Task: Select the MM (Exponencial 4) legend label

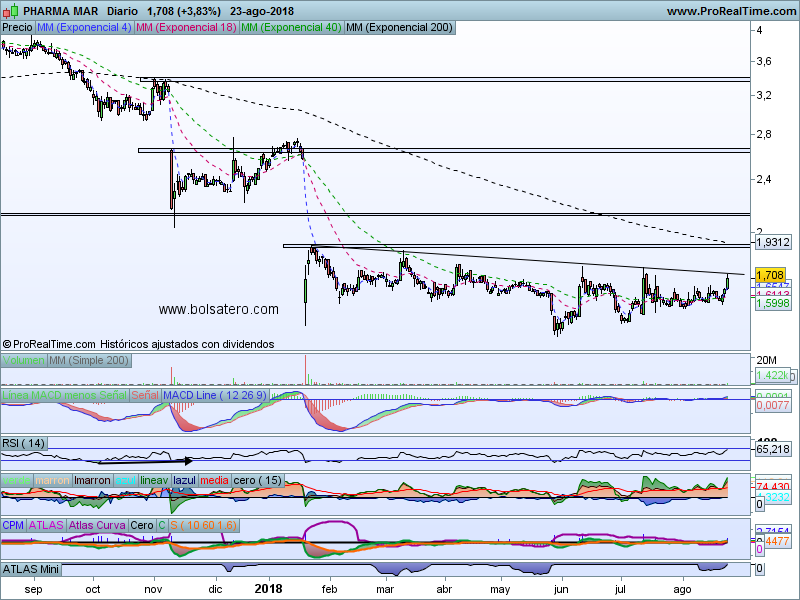Action: pos(83,28)
